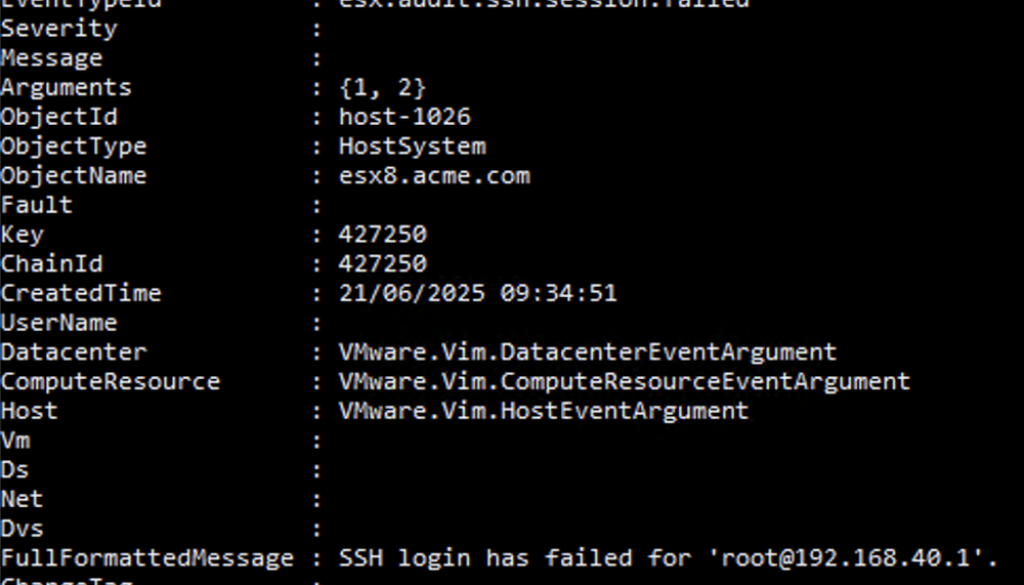Click the Message property label
Viewport: 1024px width, 585px height.
[x=51, y=59]
